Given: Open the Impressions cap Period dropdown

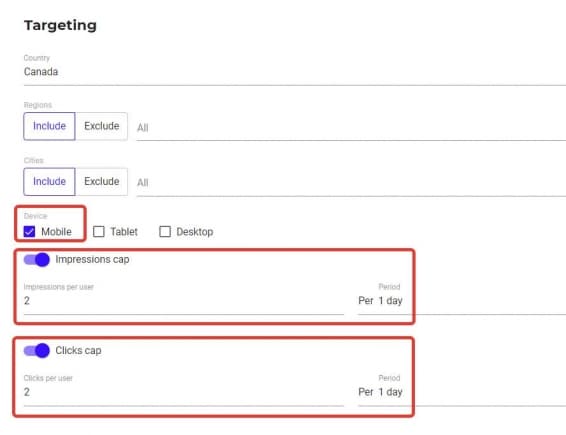Looking at the screenshot, I should coord(462,301).
